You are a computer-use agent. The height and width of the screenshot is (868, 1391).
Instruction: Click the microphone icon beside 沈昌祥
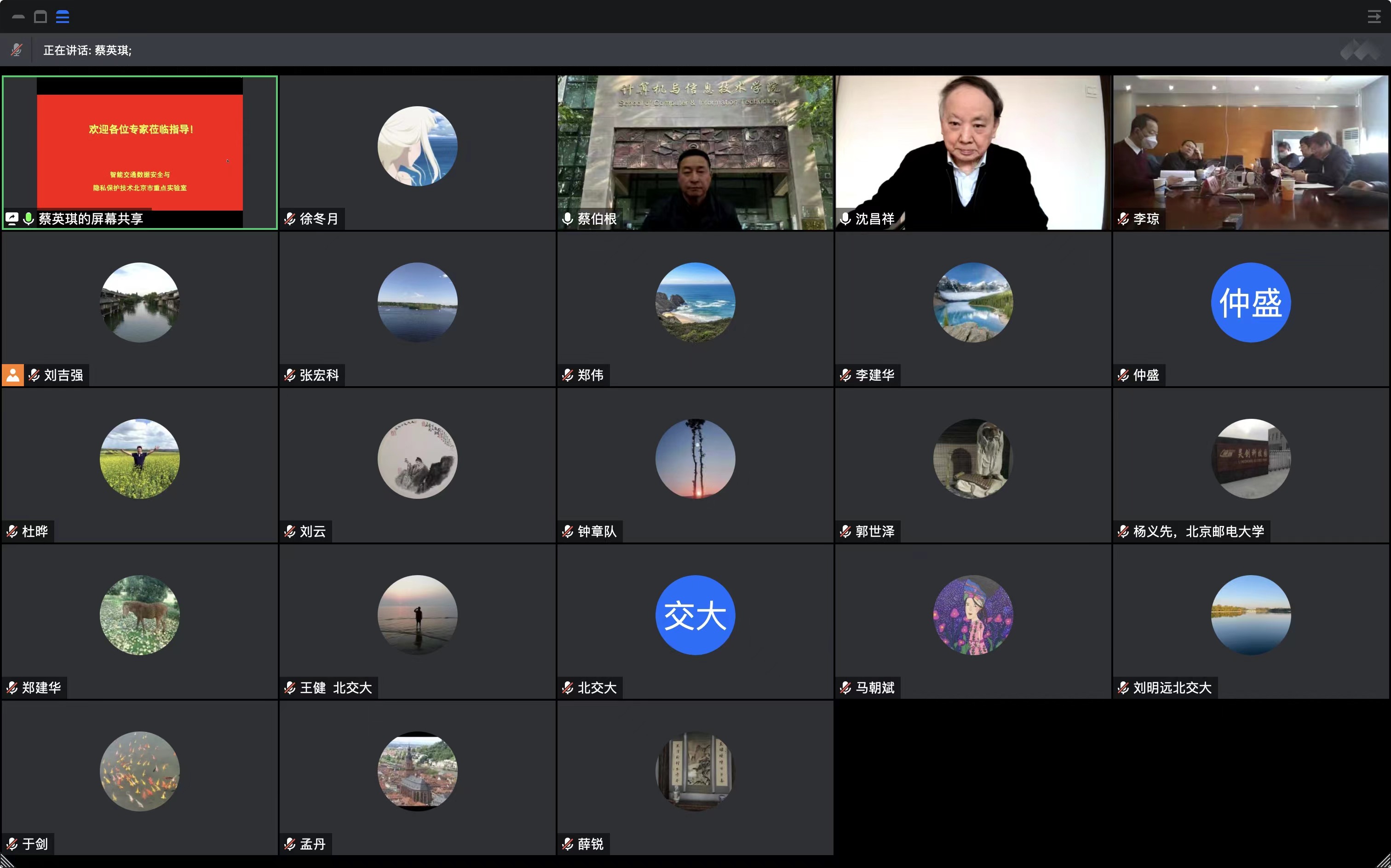click(x=845, y=219)
